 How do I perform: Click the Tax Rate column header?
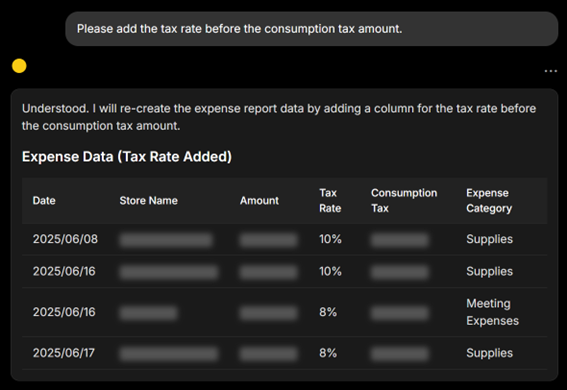(330, 201)
